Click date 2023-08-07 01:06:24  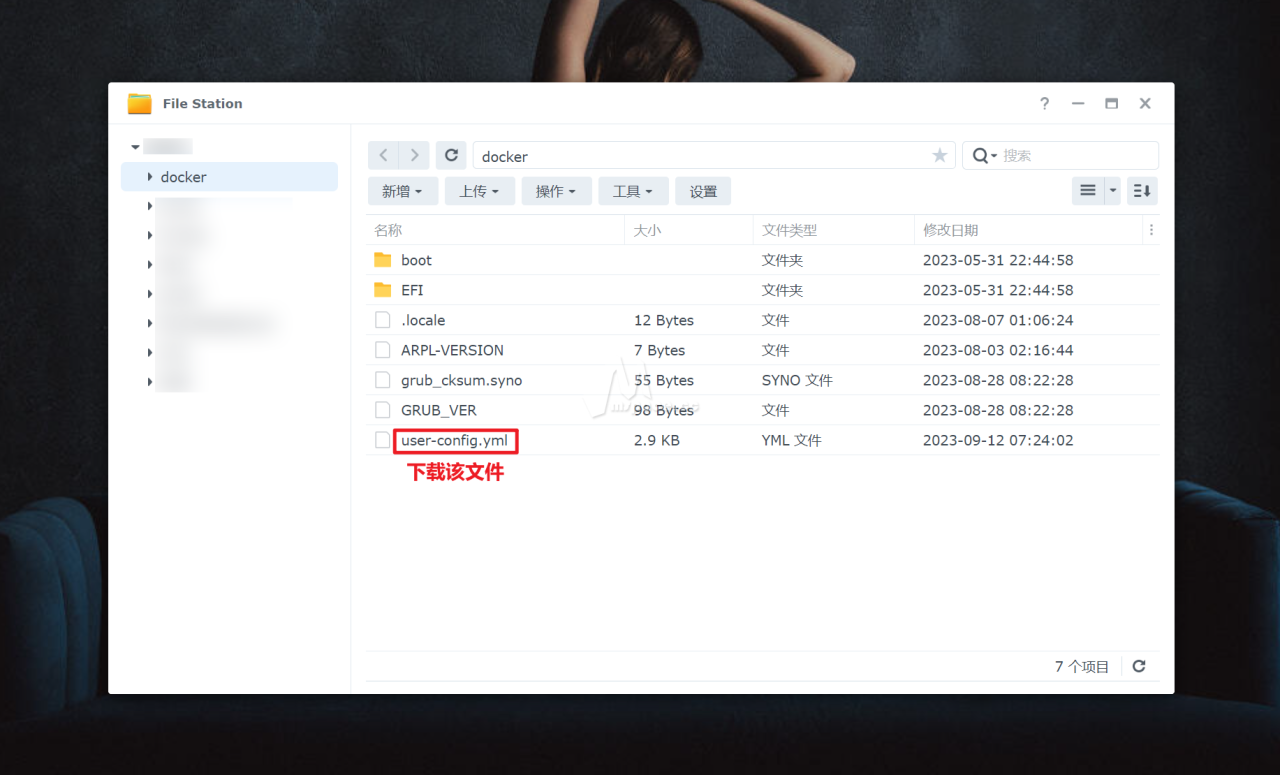coord(997,320)
